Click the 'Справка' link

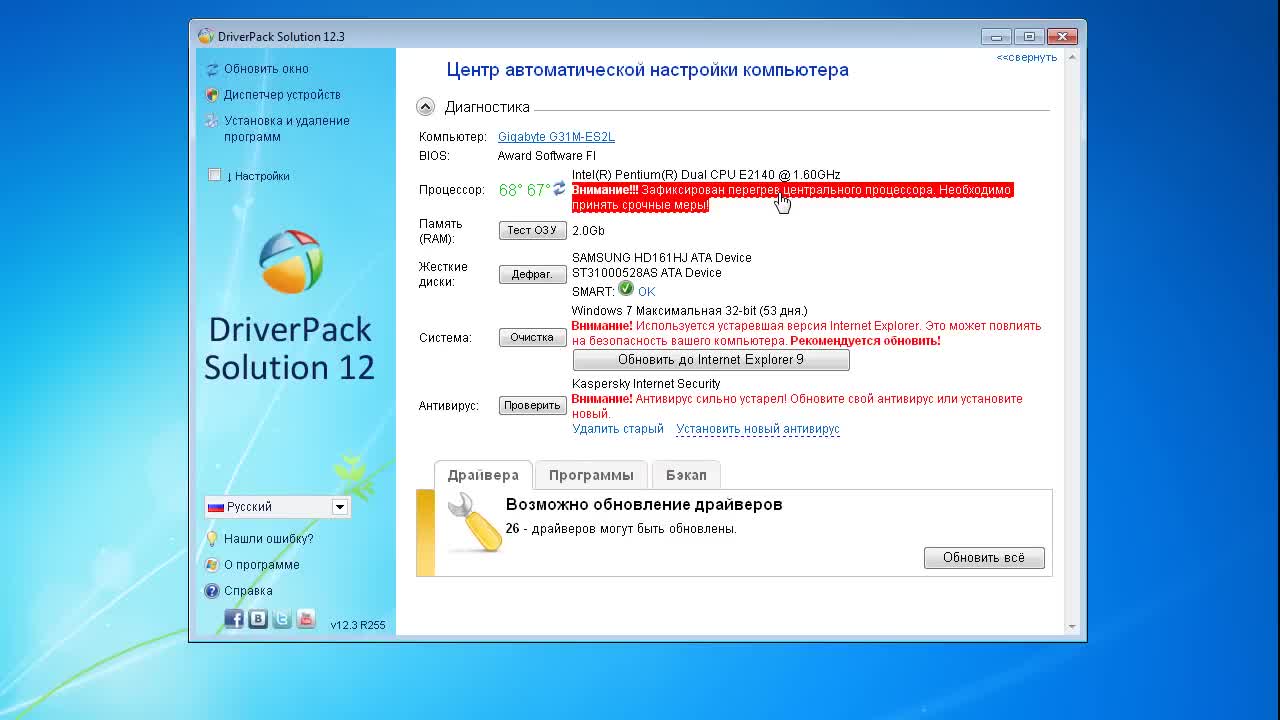[x=248, y=591]
